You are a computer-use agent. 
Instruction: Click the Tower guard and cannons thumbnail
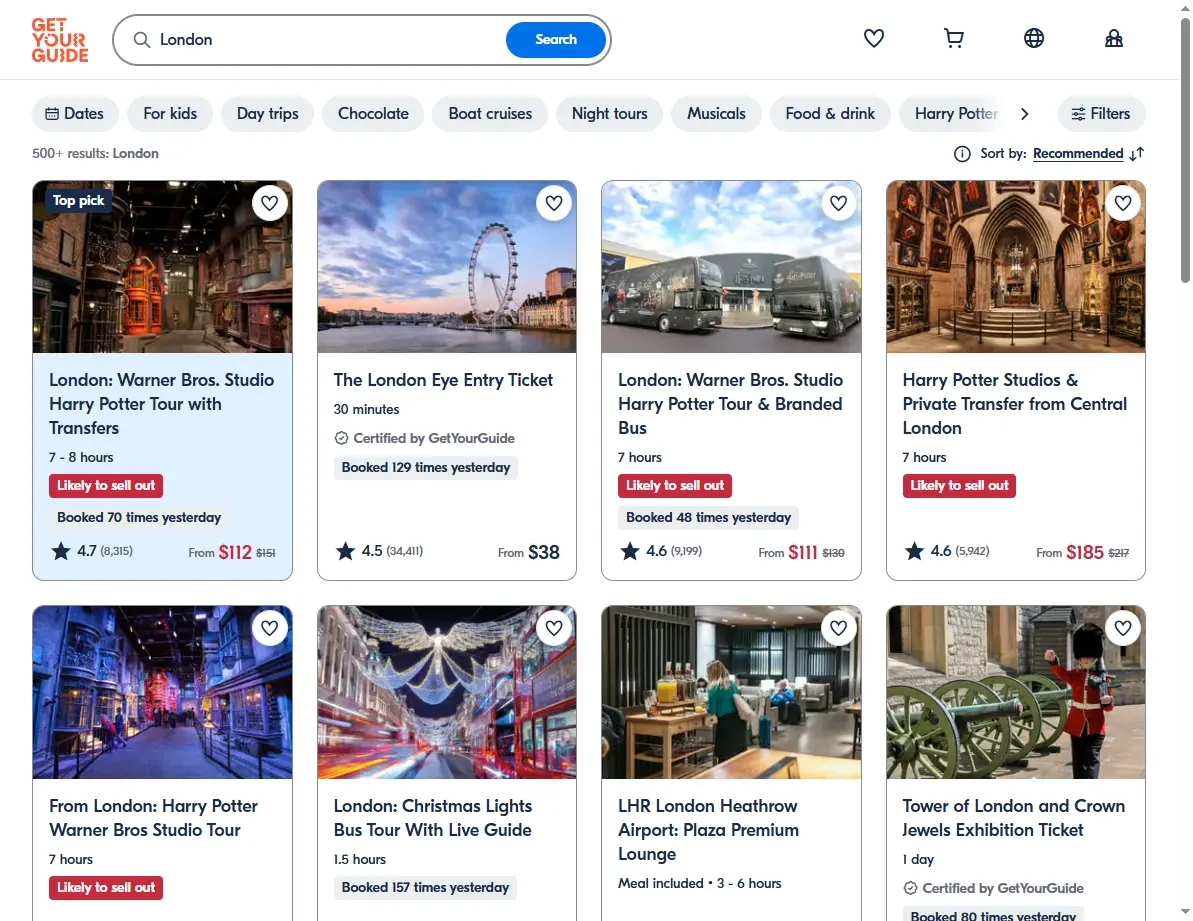pos(1016,692)
